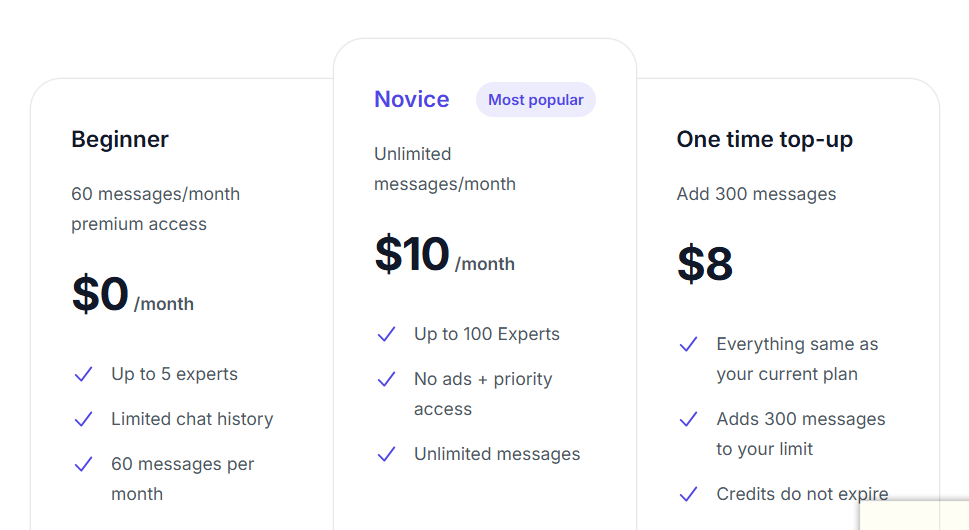Screen dimensions: 969x530
Task: Click the checkmark next to Adds 300 messages
Action: tap(688, 419)
